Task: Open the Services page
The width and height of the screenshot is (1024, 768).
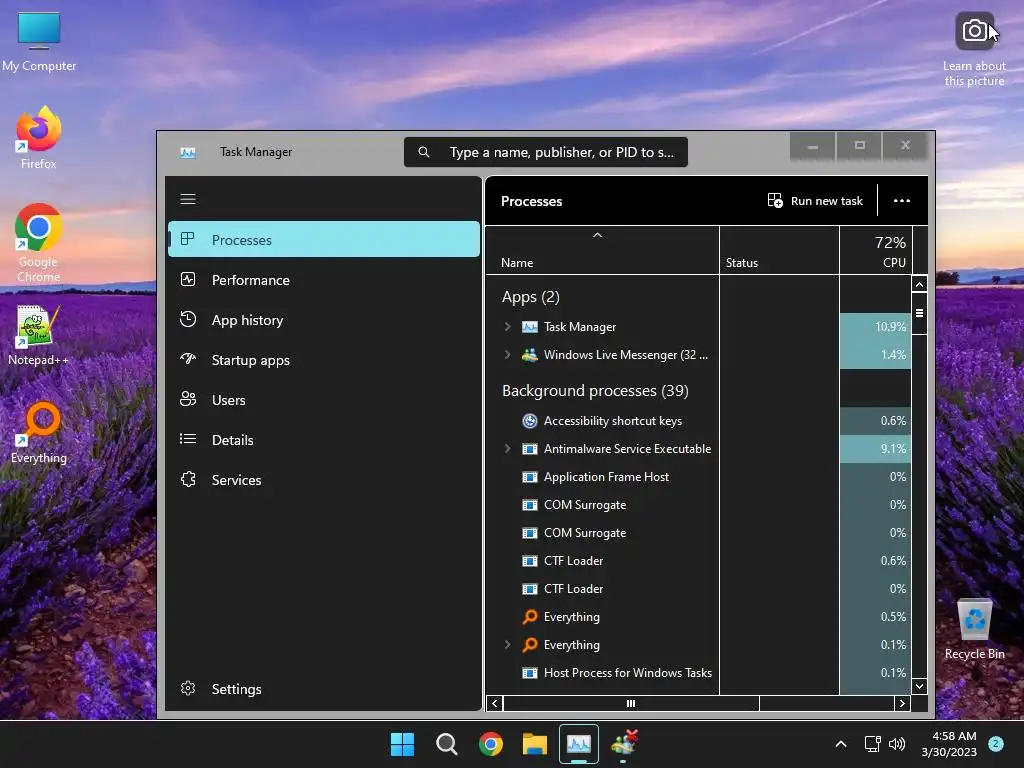Action: point(324,480)
